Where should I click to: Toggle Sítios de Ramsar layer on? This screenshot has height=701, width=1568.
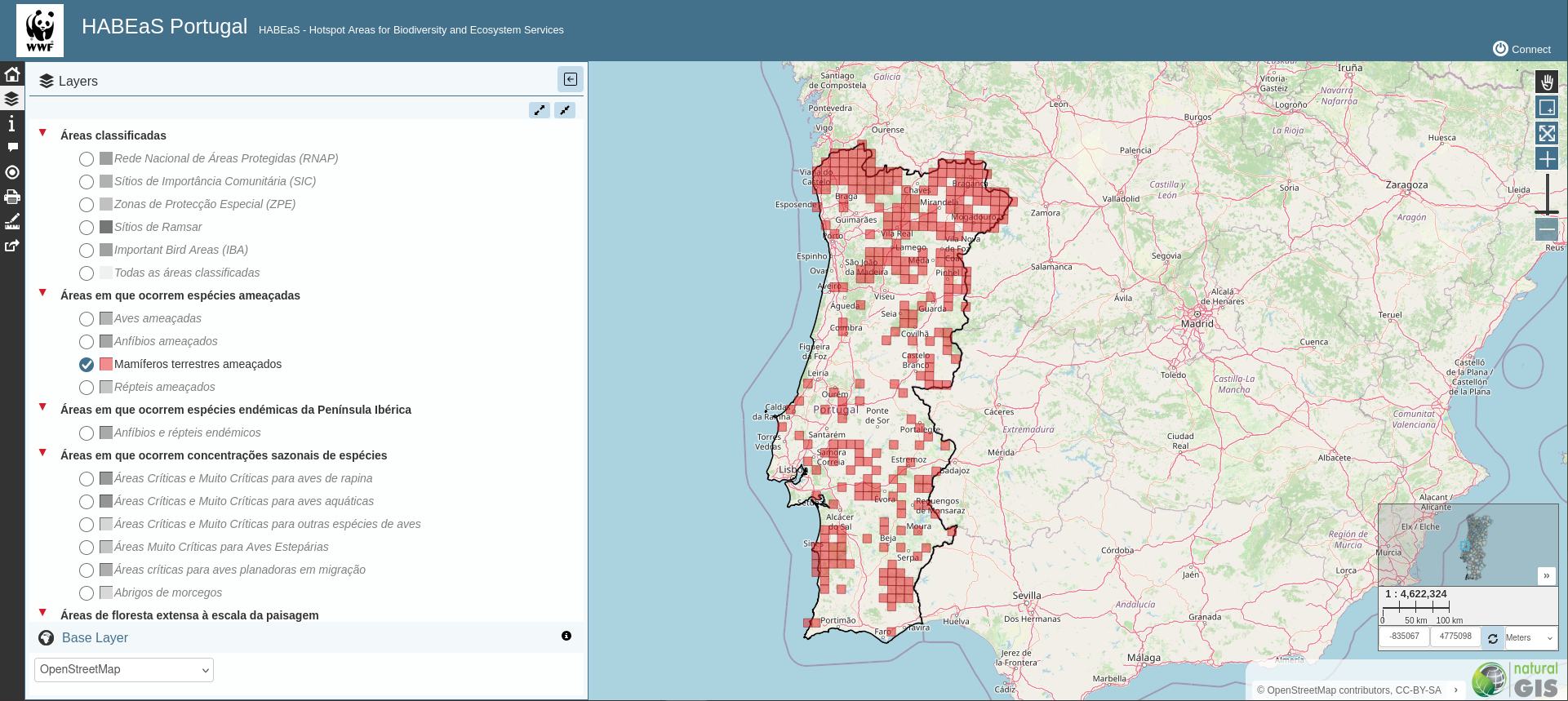87,228
